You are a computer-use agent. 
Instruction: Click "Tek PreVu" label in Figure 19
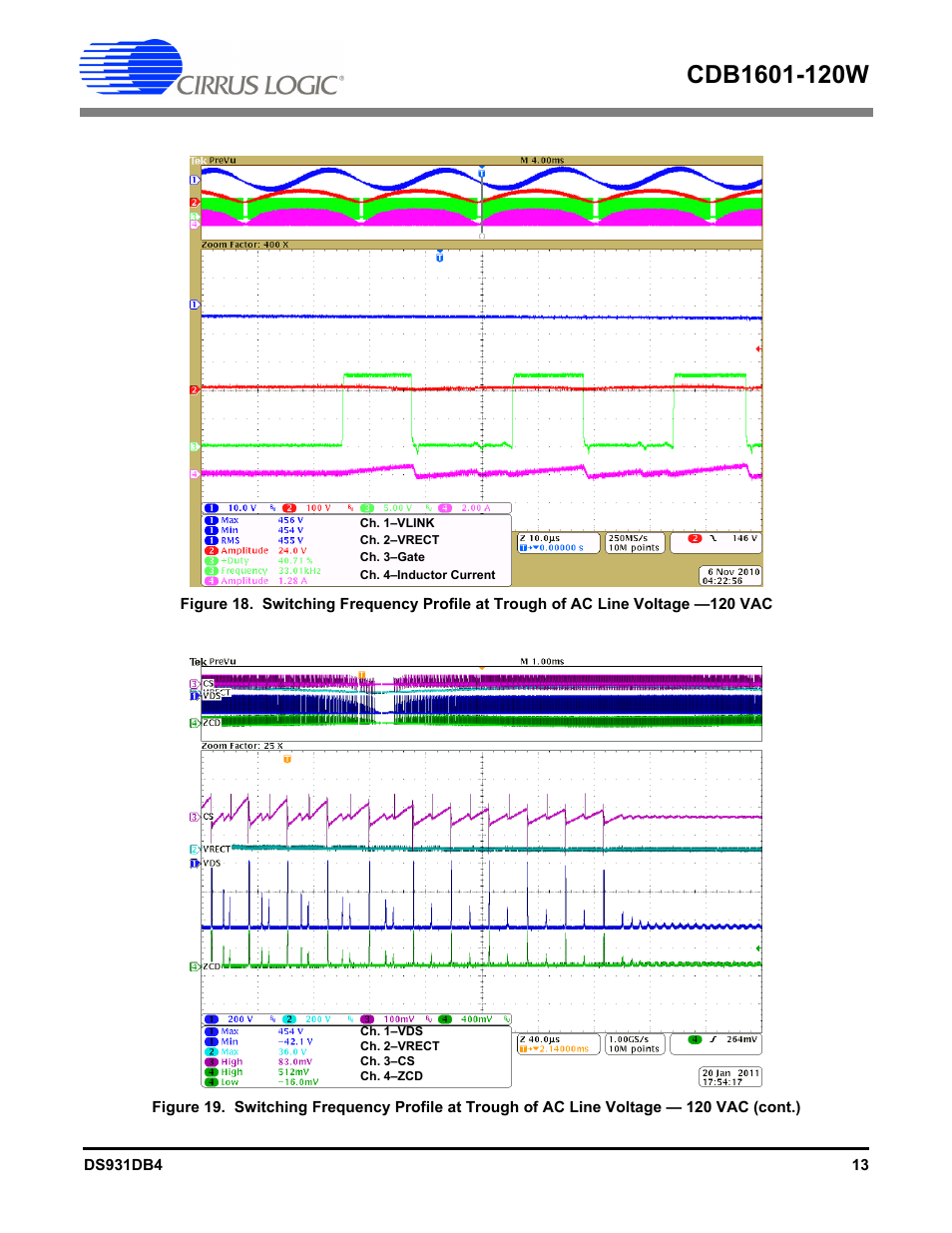(213, 661)
